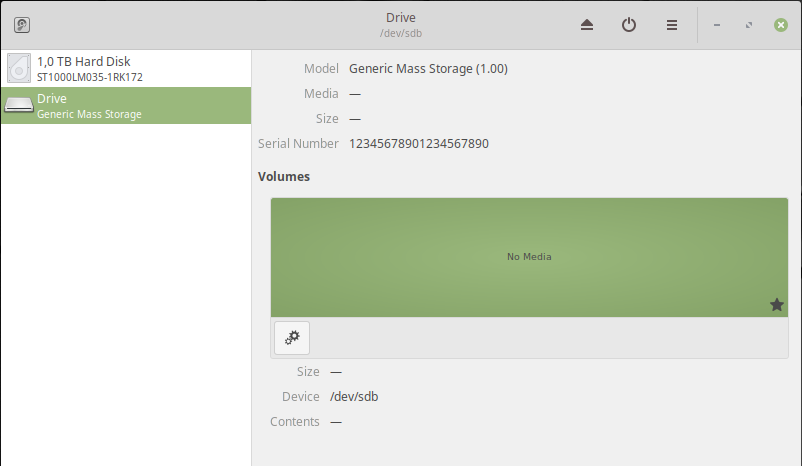Click the Disks application icon in header

click(x=21, y=25)
